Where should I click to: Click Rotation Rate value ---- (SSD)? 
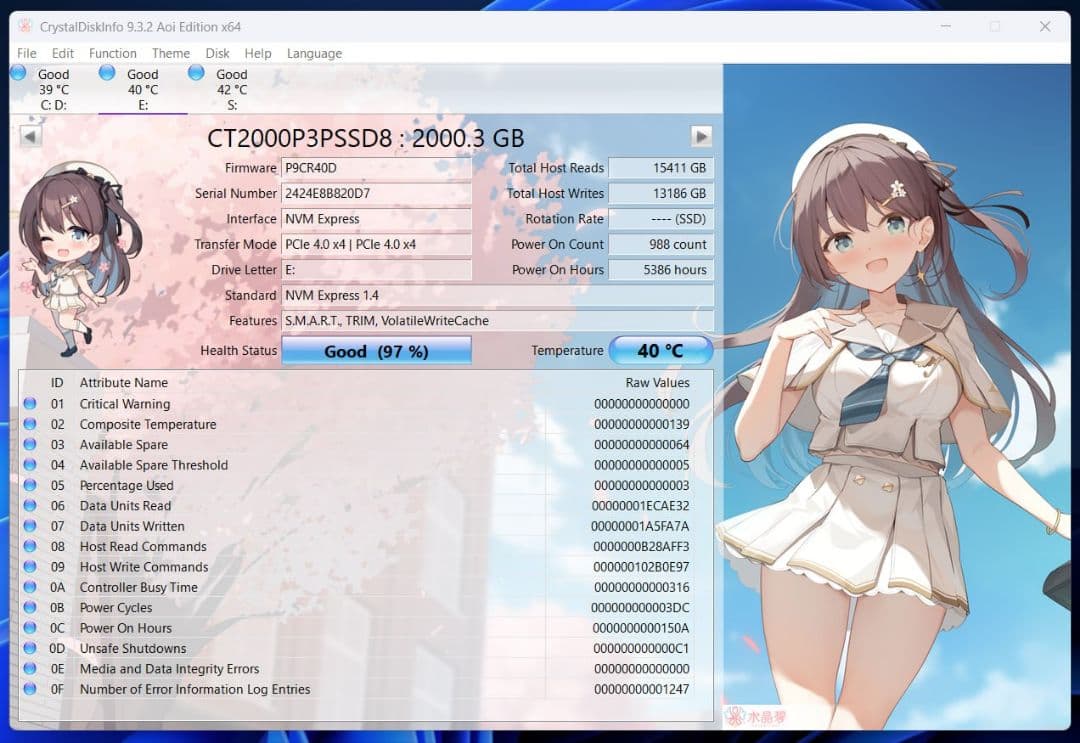(x=661, y=219)
